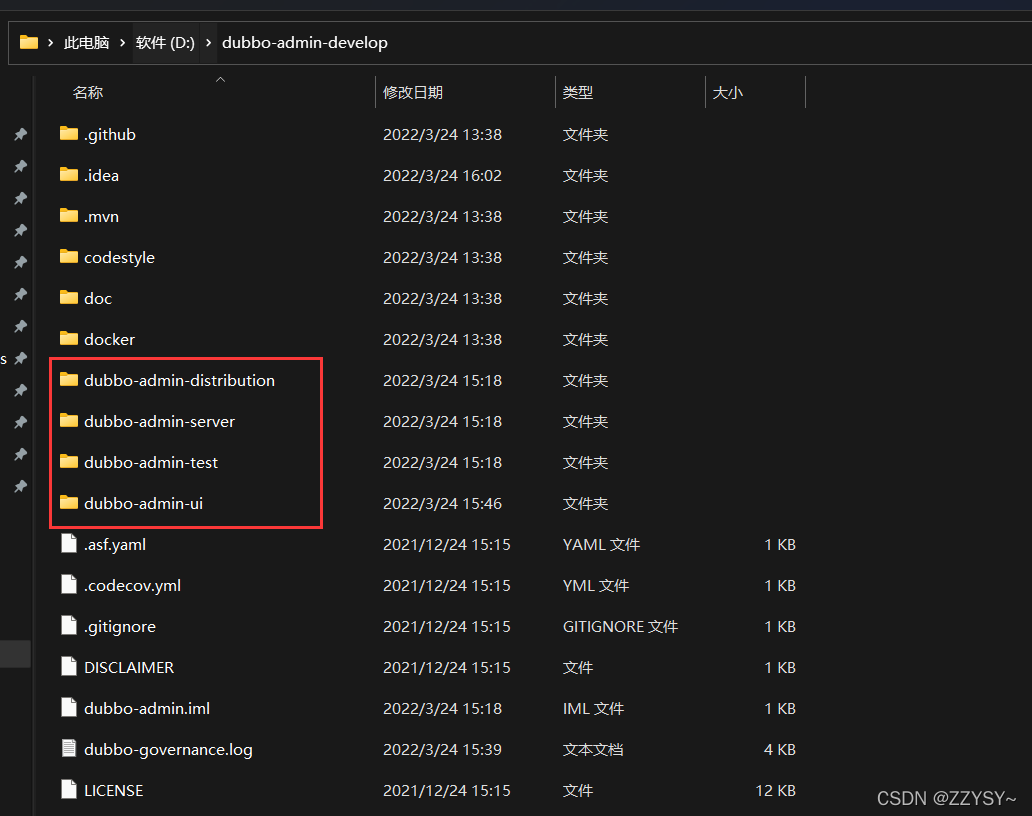Click the 2022/3/24 15:46 date of dubbo-admin-ui
Viewport: 1032px width, 816px height.
[x=442, y=503]
